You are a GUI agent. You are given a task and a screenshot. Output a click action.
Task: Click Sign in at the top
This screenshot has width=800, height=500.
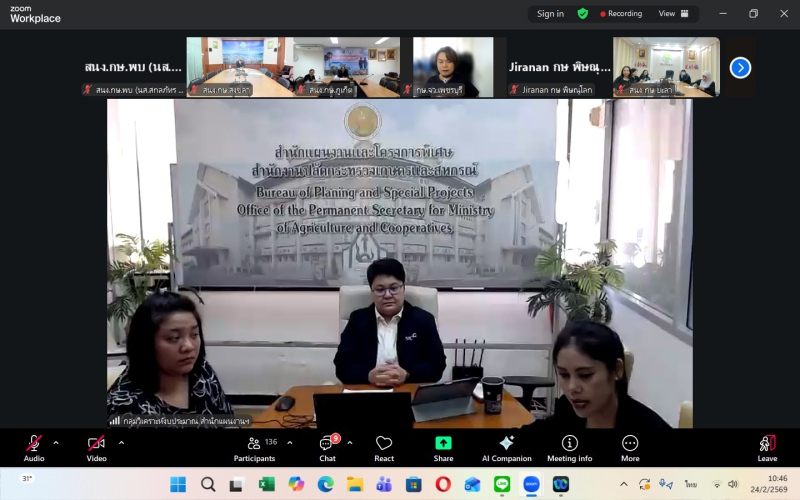pyautogui.click(x=550, y=14)
